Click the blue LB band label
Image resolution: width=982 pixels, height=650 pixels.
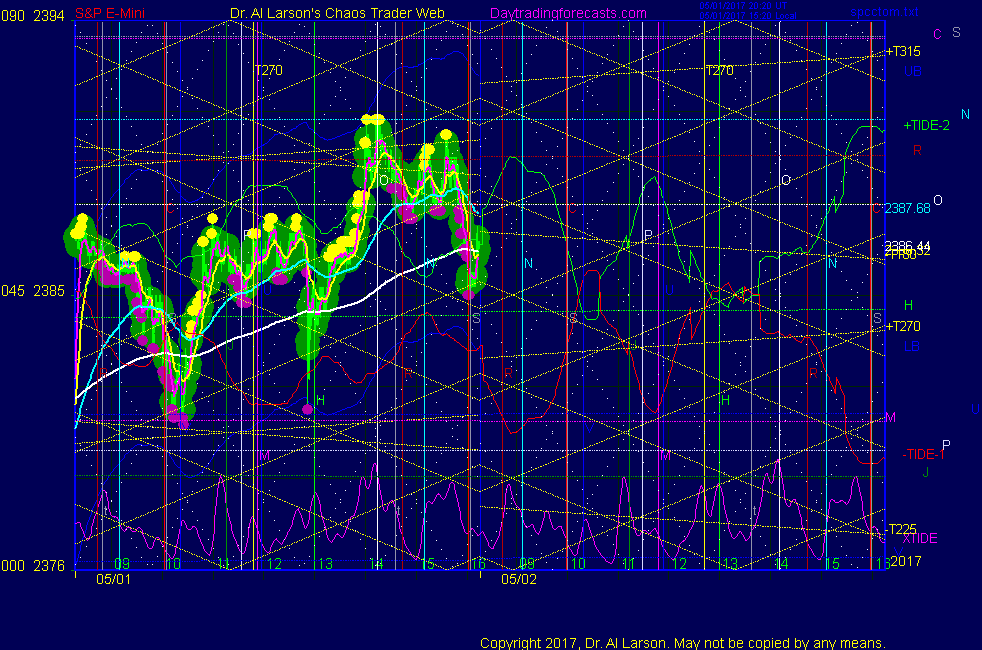point(912,346)
